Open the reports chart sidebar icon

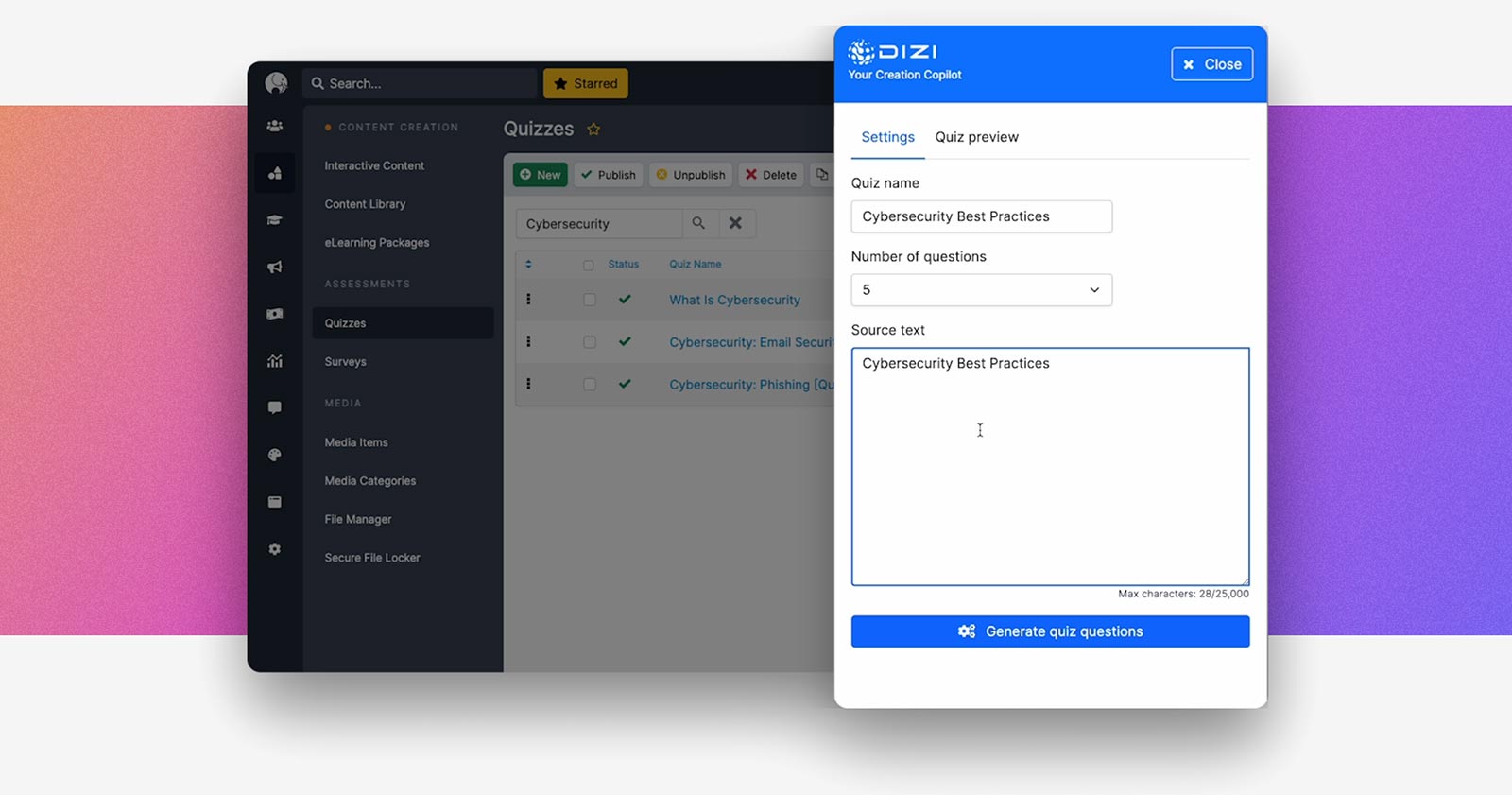274,361
